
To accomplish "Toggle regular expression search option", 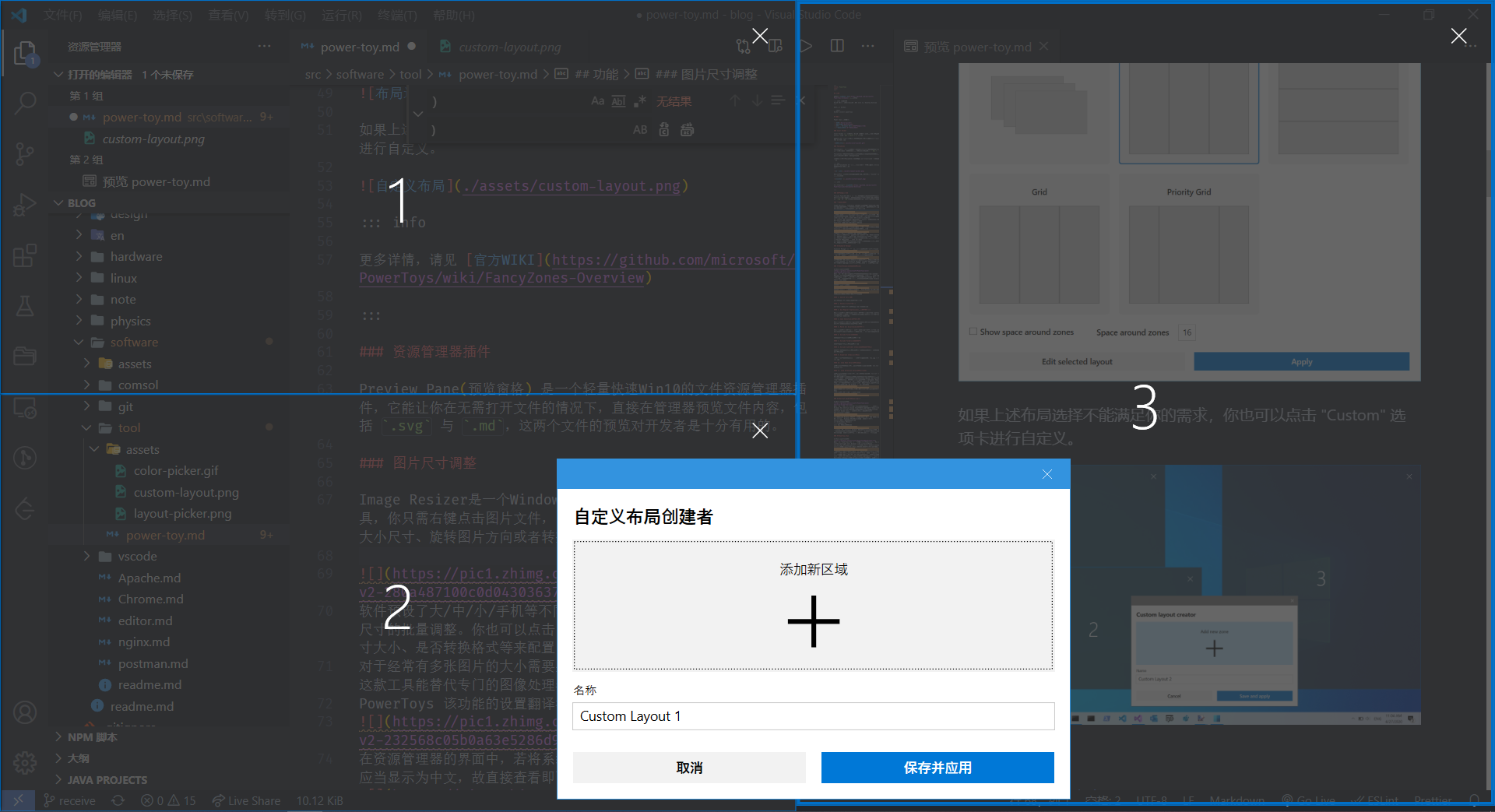I will [640, 101].
